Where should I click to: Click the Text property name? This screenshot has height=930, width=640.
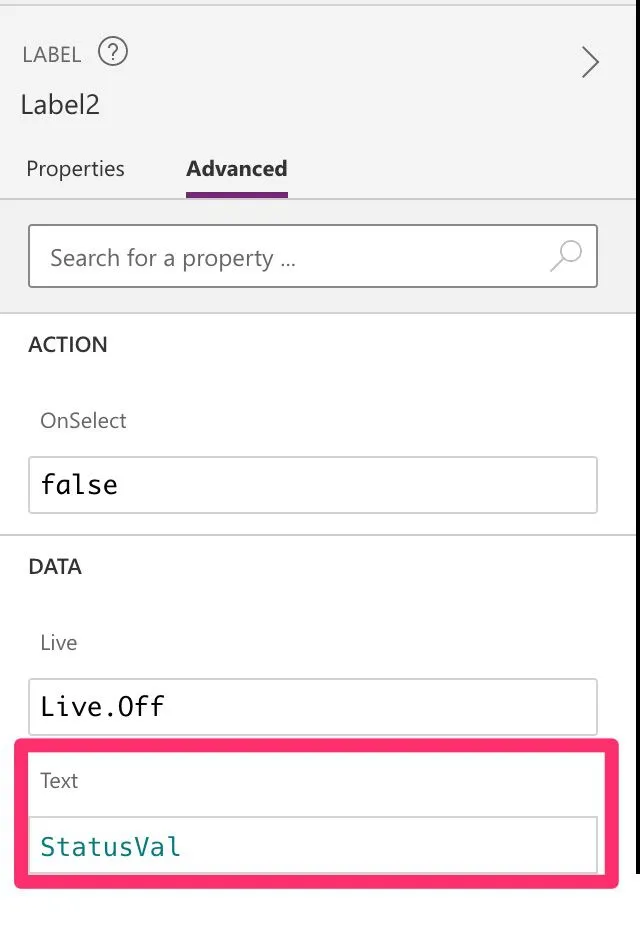[x=59, y=781]
